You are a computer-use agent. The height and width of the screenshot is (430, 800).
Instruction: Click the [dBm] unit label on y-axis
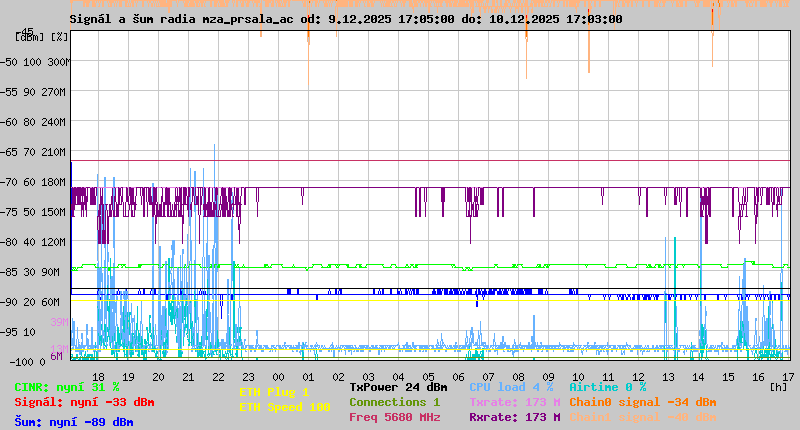click(30, 36)
